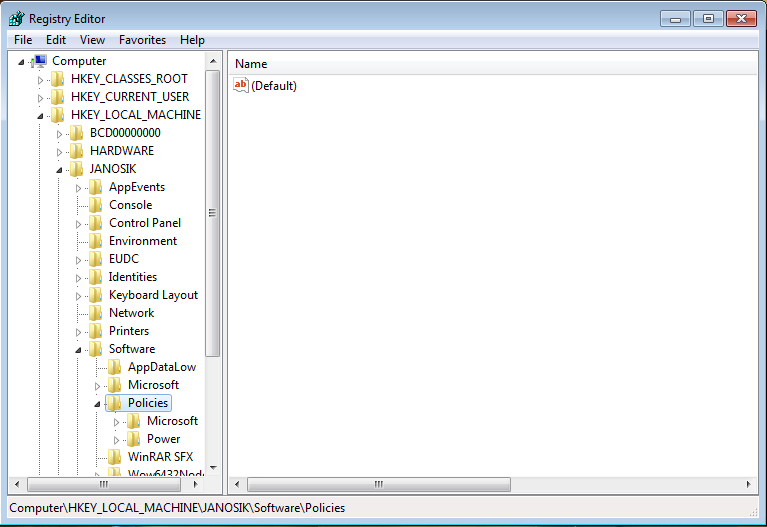Click the values pane scroll left arrow

pyautogui.click(x=237, y=484)
